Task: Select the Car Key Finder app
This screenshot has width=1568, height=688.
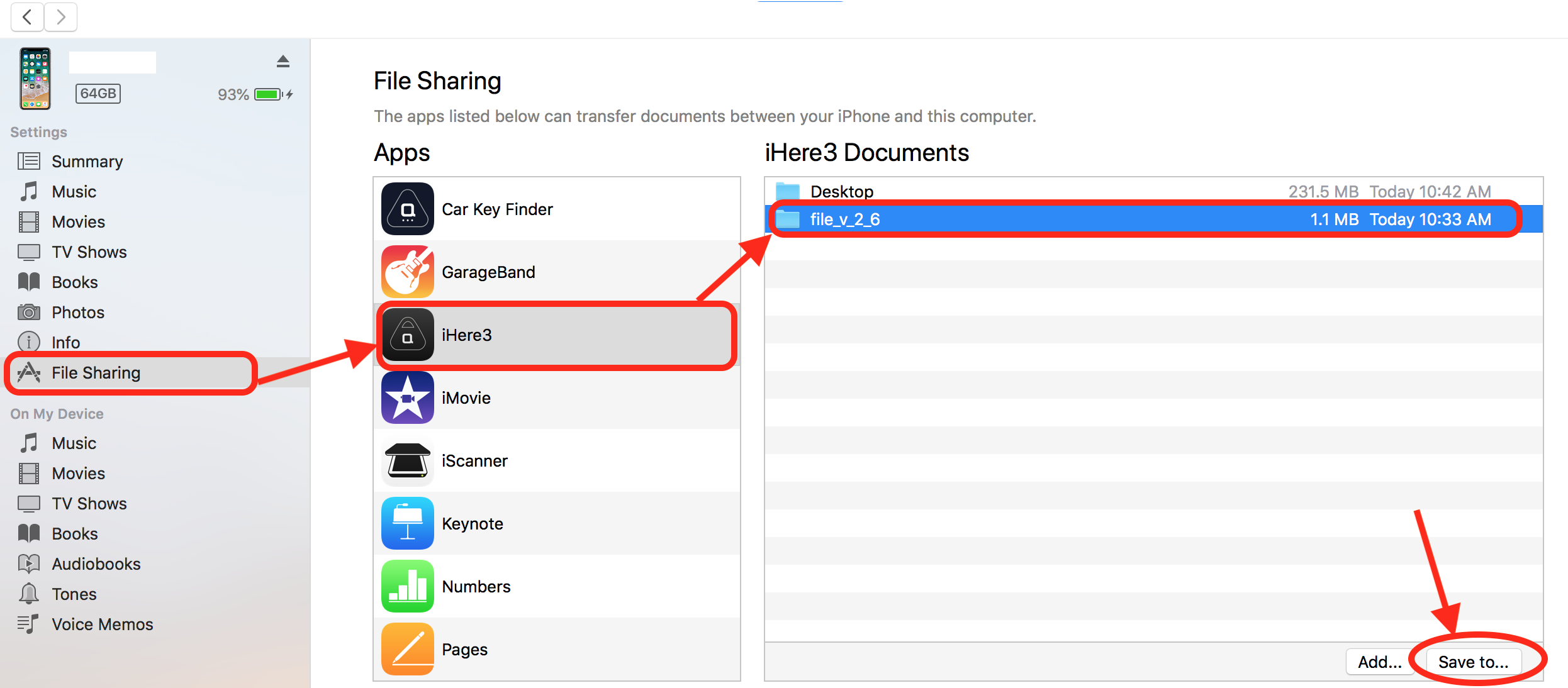Action: tap(497, 209)
